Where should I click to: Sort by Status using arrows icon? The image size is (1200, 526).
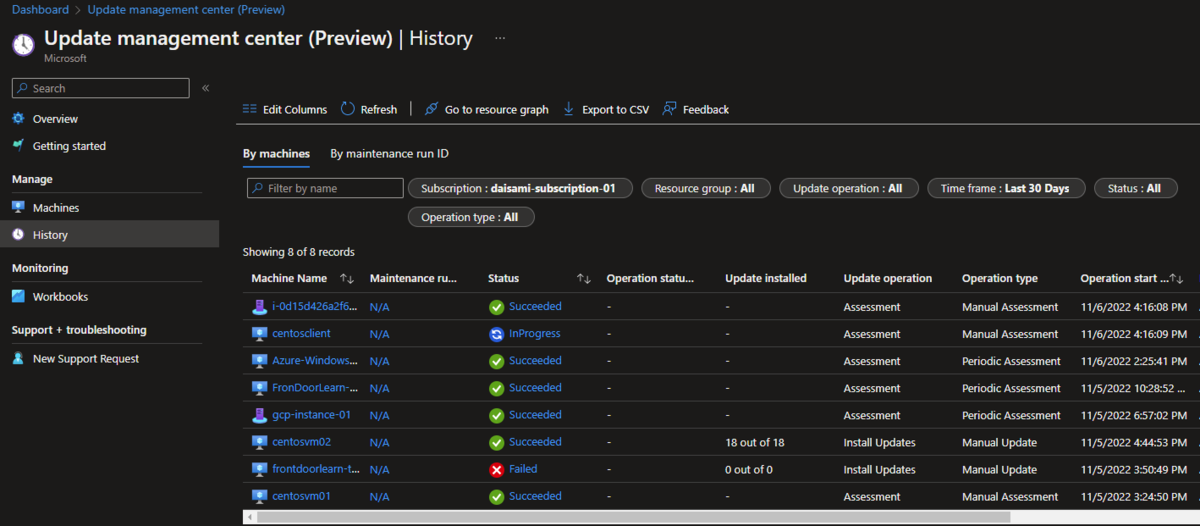[584, 279]
